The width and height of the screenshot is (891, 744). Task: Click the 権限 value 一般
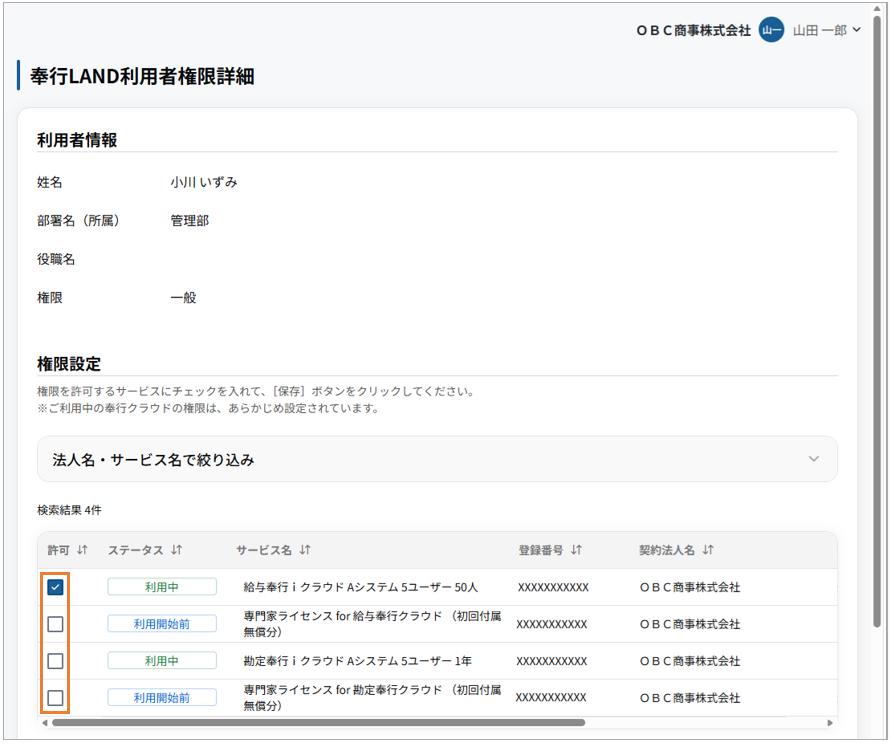[184, 298]
